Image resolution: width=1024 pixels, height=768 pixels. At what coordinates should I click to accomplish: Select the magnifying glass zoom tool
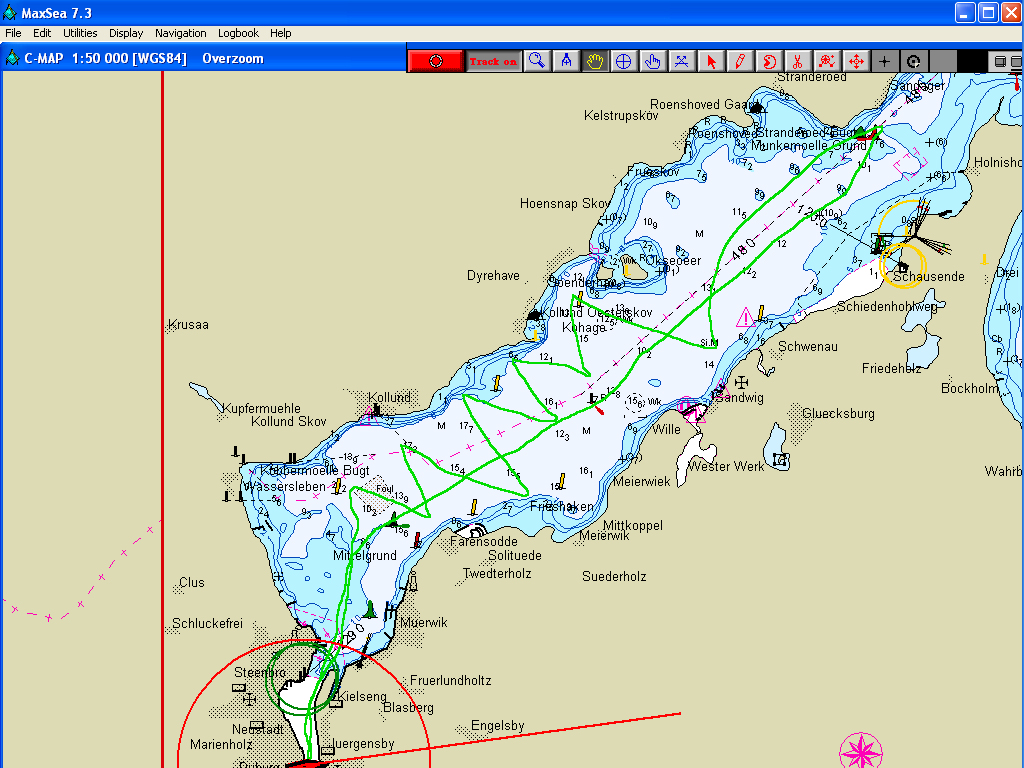coord(537,61)
